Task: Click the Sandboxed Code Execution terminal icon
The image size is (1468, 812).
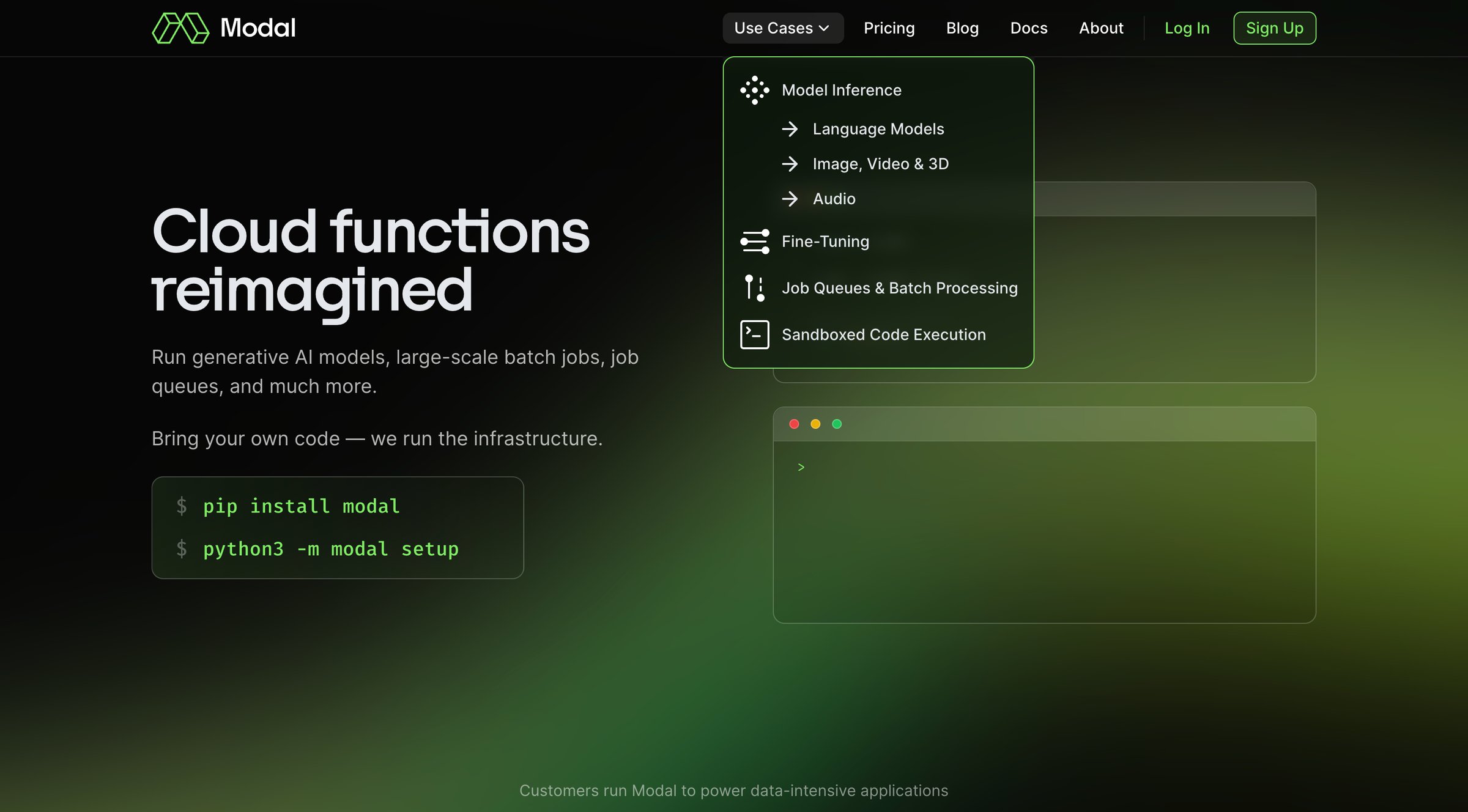Action: [754, 334]
